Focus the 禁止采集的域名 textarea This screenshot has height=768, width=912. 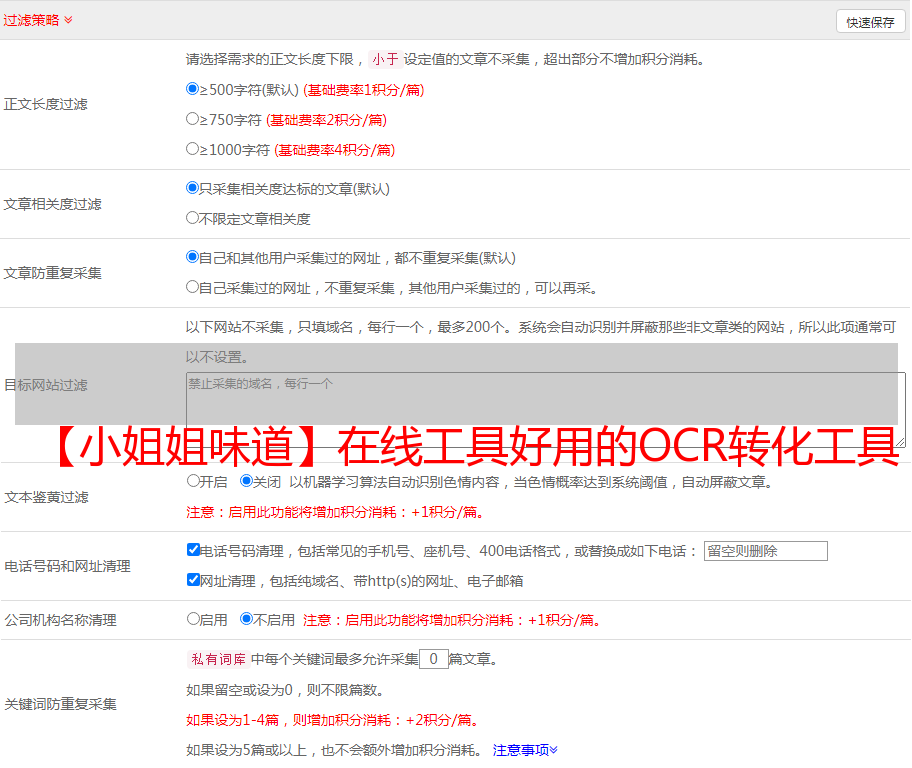click(546, 410)
